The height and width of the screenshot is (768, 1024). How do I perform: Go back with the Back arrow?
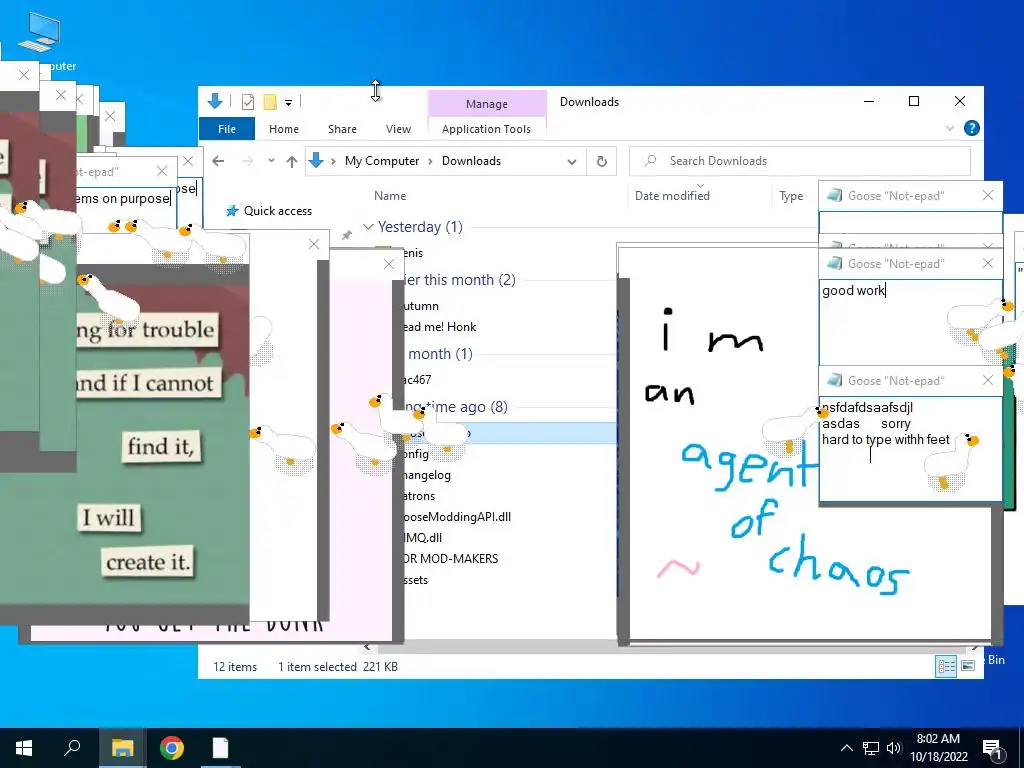[x=218, y=161]
